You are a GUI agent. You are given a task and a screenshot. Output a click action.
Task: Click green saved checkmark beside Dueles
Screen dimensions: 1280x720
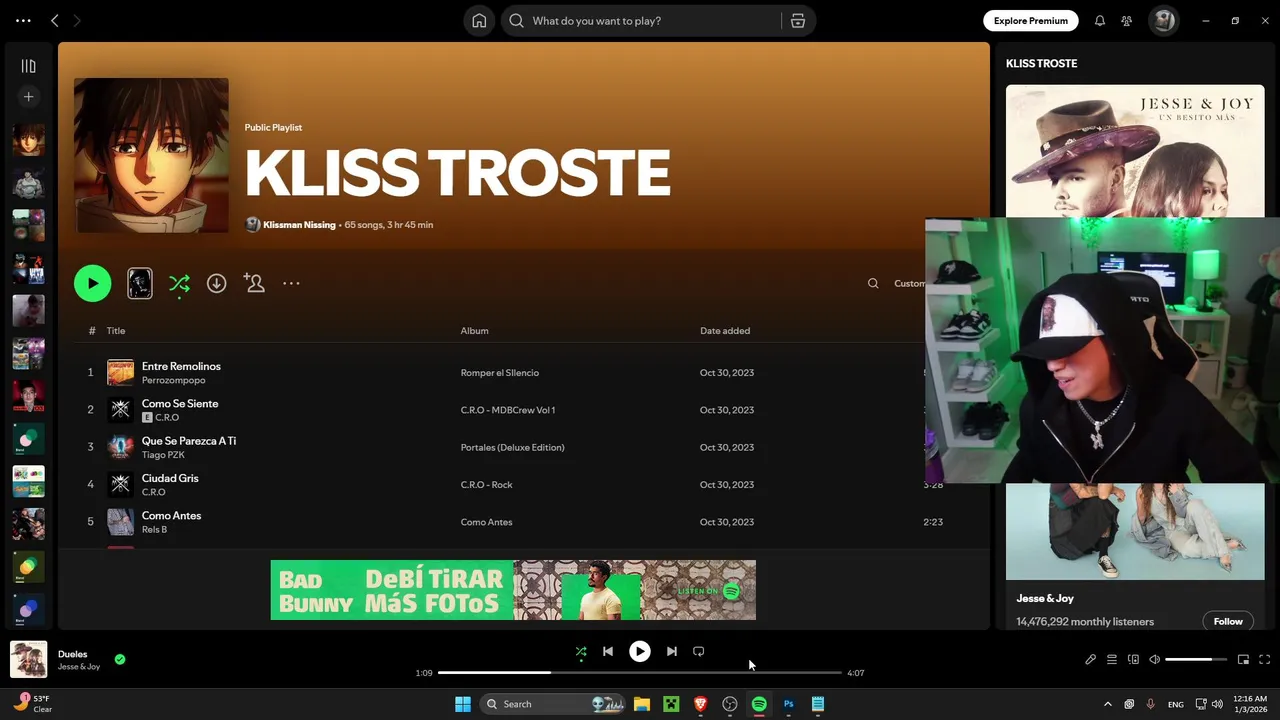point(120,660)
